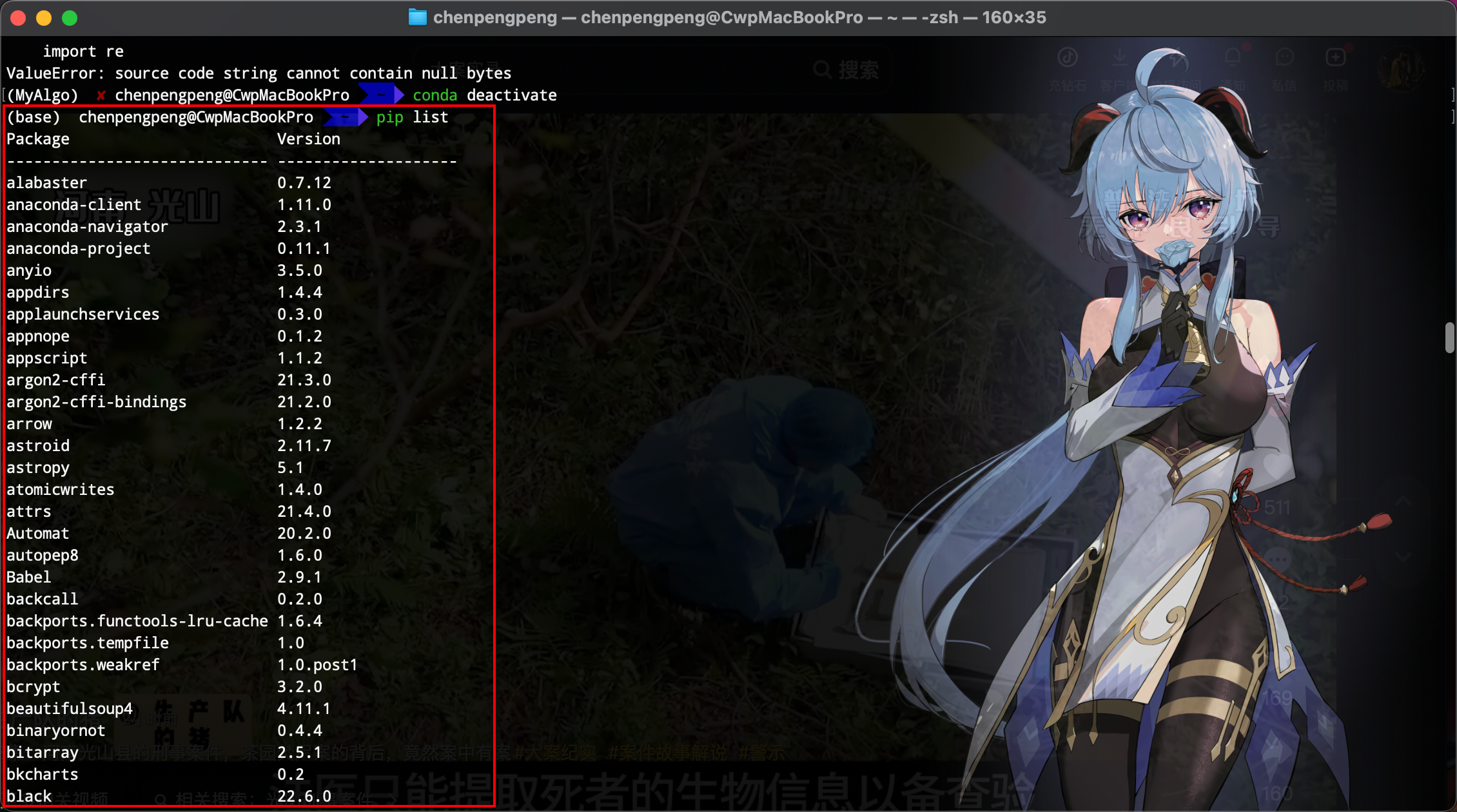Screen dimensions: 1457x812
Task: Click the 'pip list' command text
Action: (413, 117)
